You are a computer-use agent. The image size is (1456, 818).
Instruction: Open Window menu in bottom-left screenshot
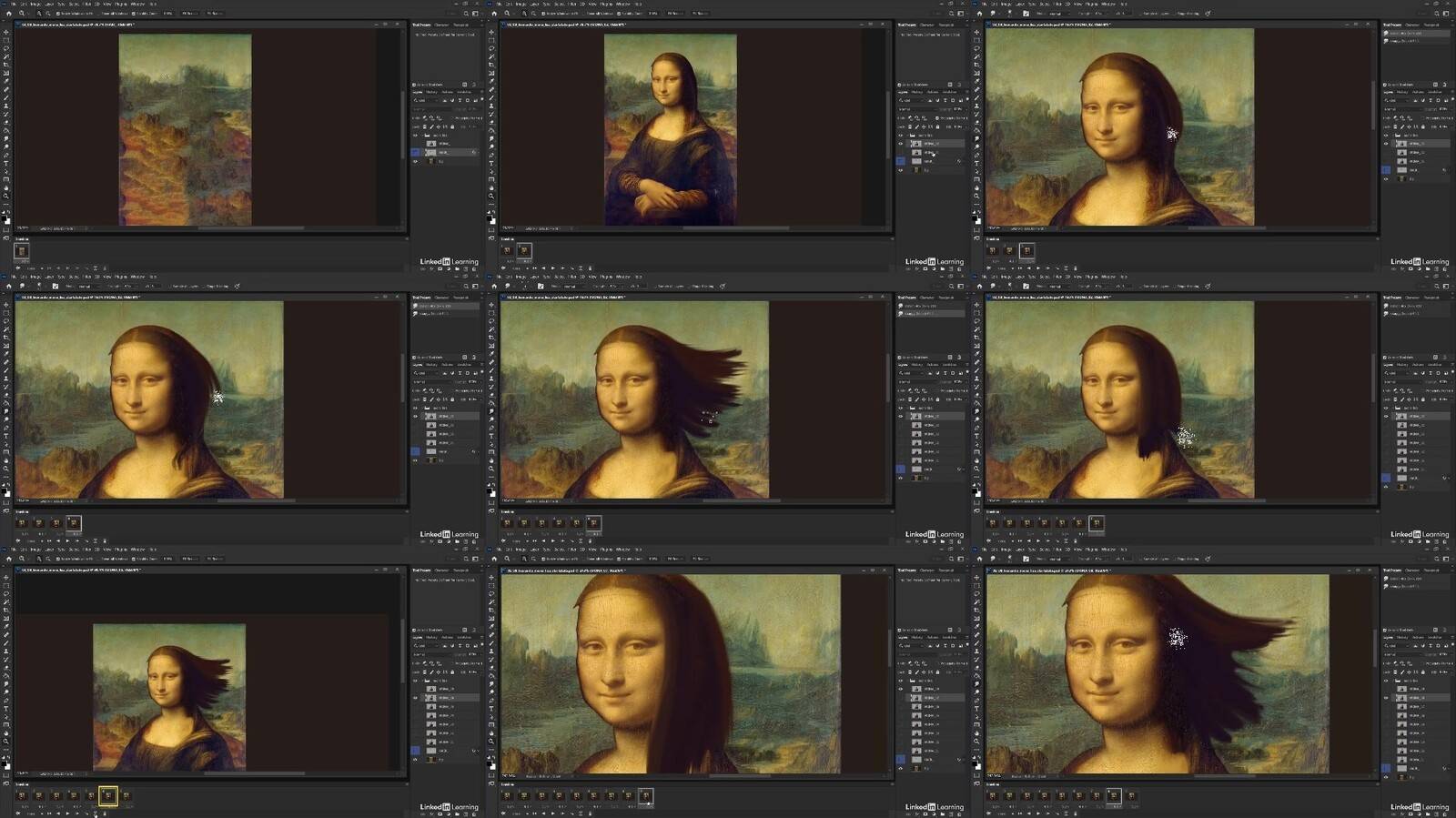(137, 550)
